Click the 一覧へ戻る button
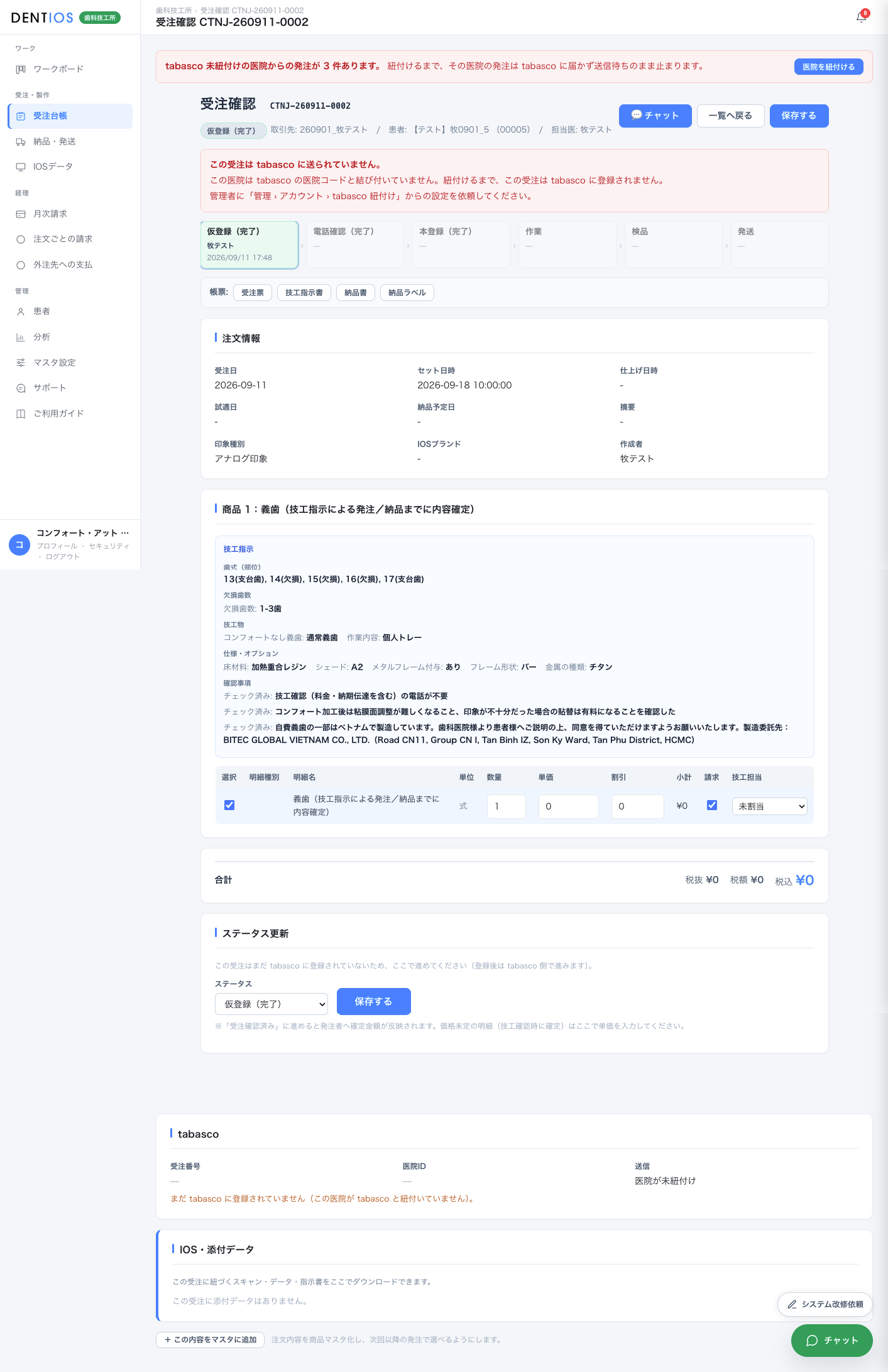The image size is (888, 1372). coord(730,116)
